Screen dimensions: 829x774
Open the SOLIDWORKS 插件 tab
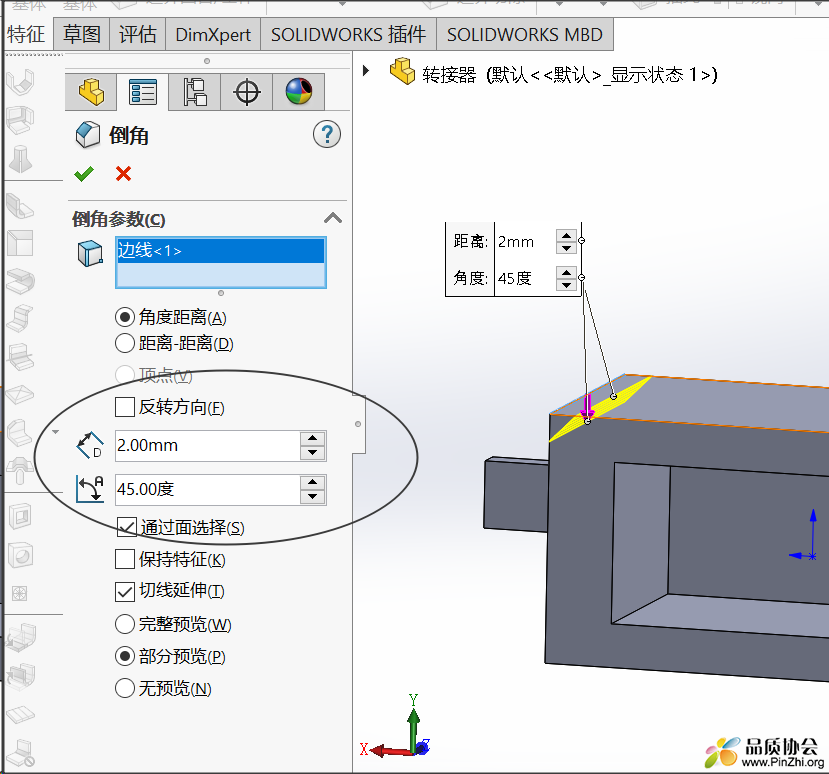348,34
